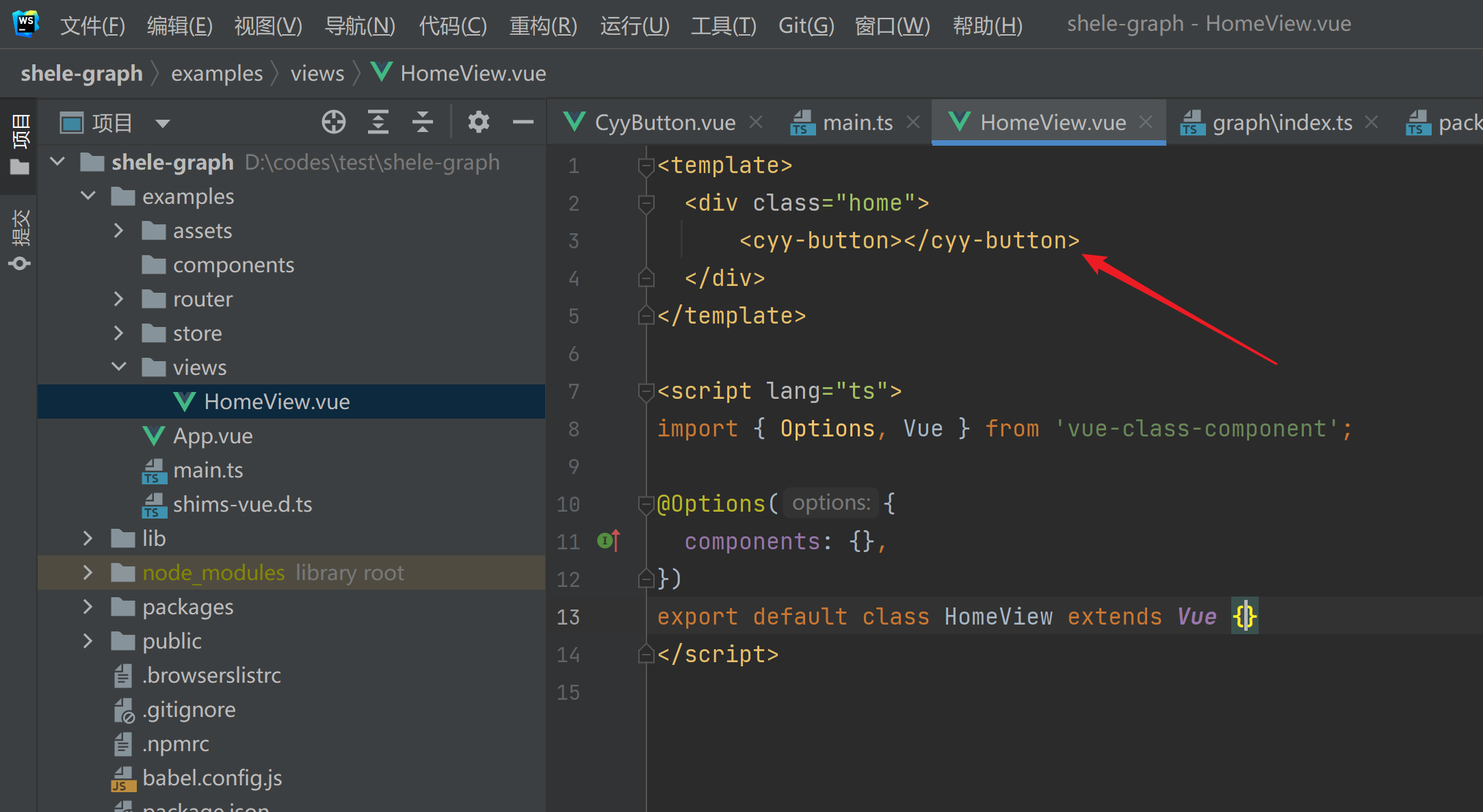Click the hide project panel icon
The width and height of the screenshot is (1483, 812).
tap(523, 121)
